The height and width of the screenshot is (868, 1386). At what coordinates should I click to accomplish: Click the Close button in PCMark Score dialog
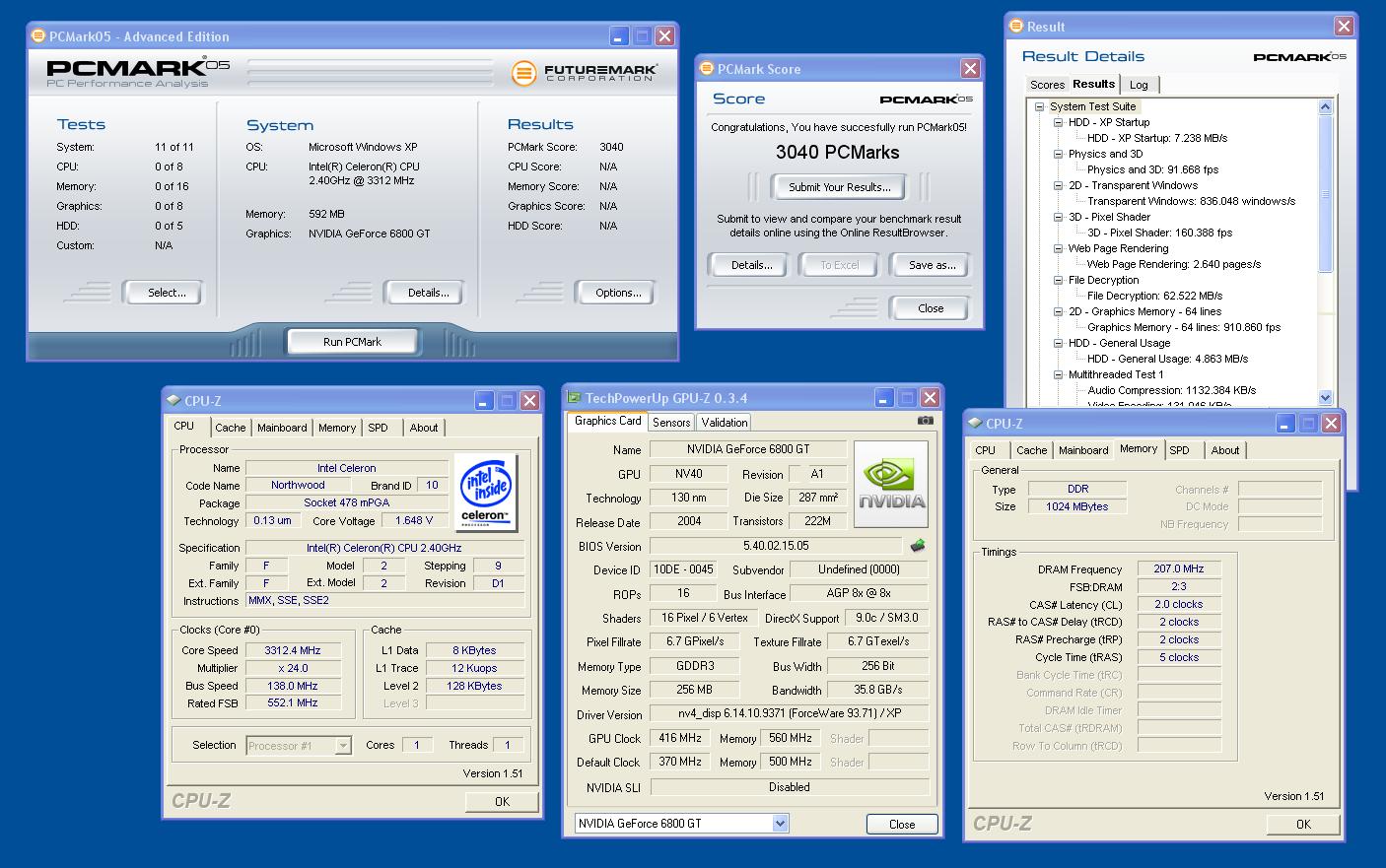coord(931,308)
